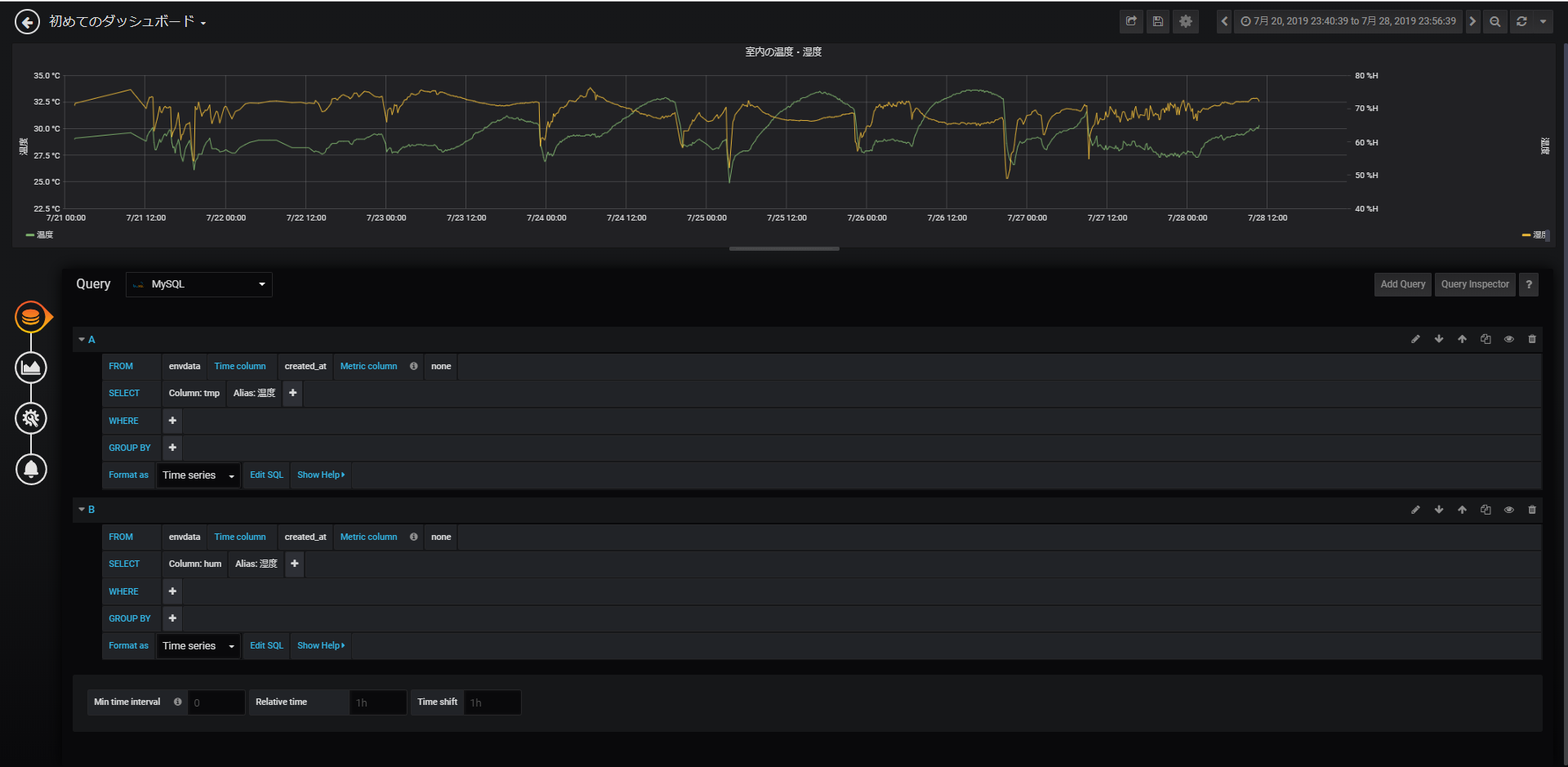
Task: Open dashboard settings gear icon
Action: click(x=1186, y=21)
